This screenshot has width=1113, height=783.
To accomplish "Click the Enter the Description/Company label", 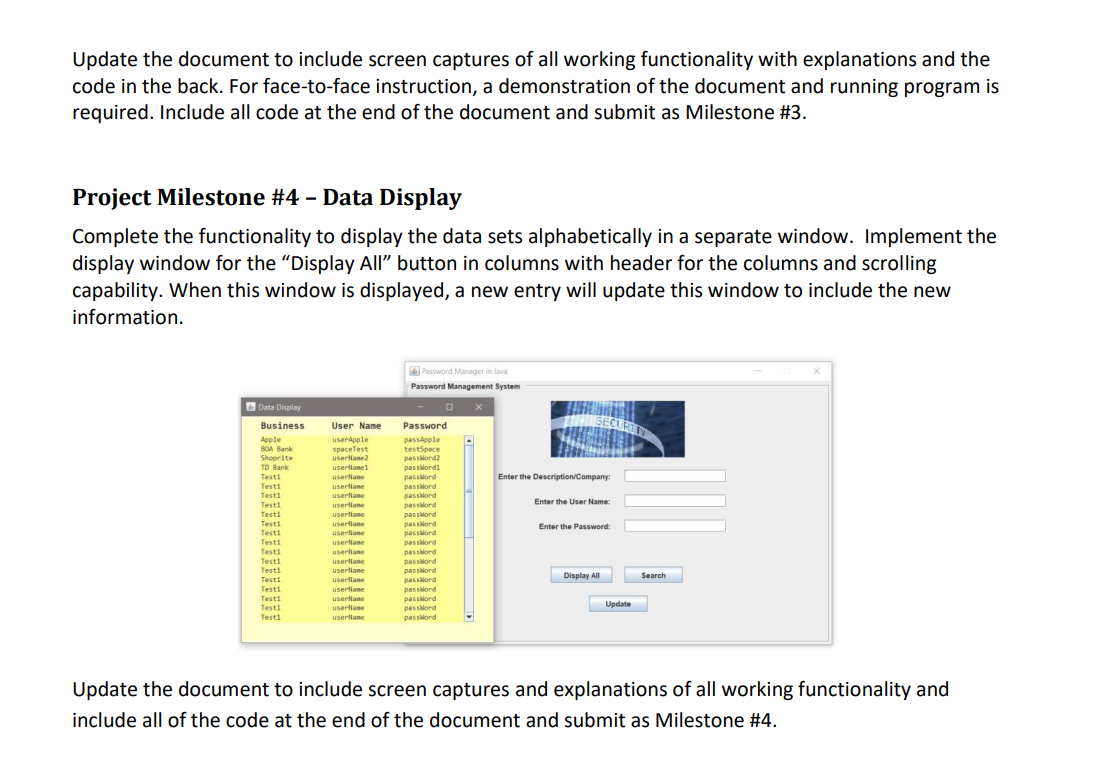I will tap(554, 476).
